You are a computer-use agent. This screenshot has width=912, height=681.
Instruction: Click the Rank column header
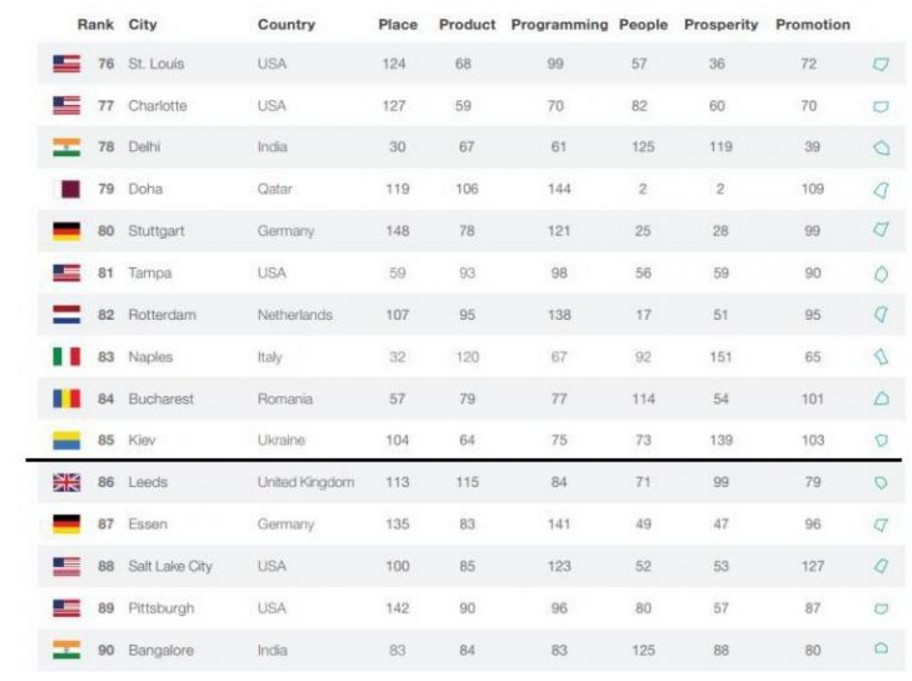(x=95, y=24)
